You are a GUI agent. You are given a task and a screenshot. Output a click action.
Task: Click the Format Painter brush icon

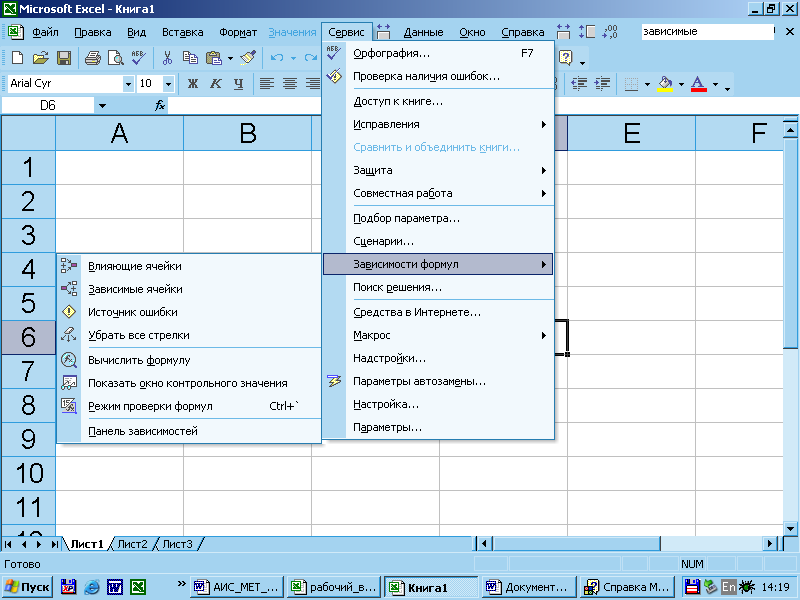coord(248,58)
